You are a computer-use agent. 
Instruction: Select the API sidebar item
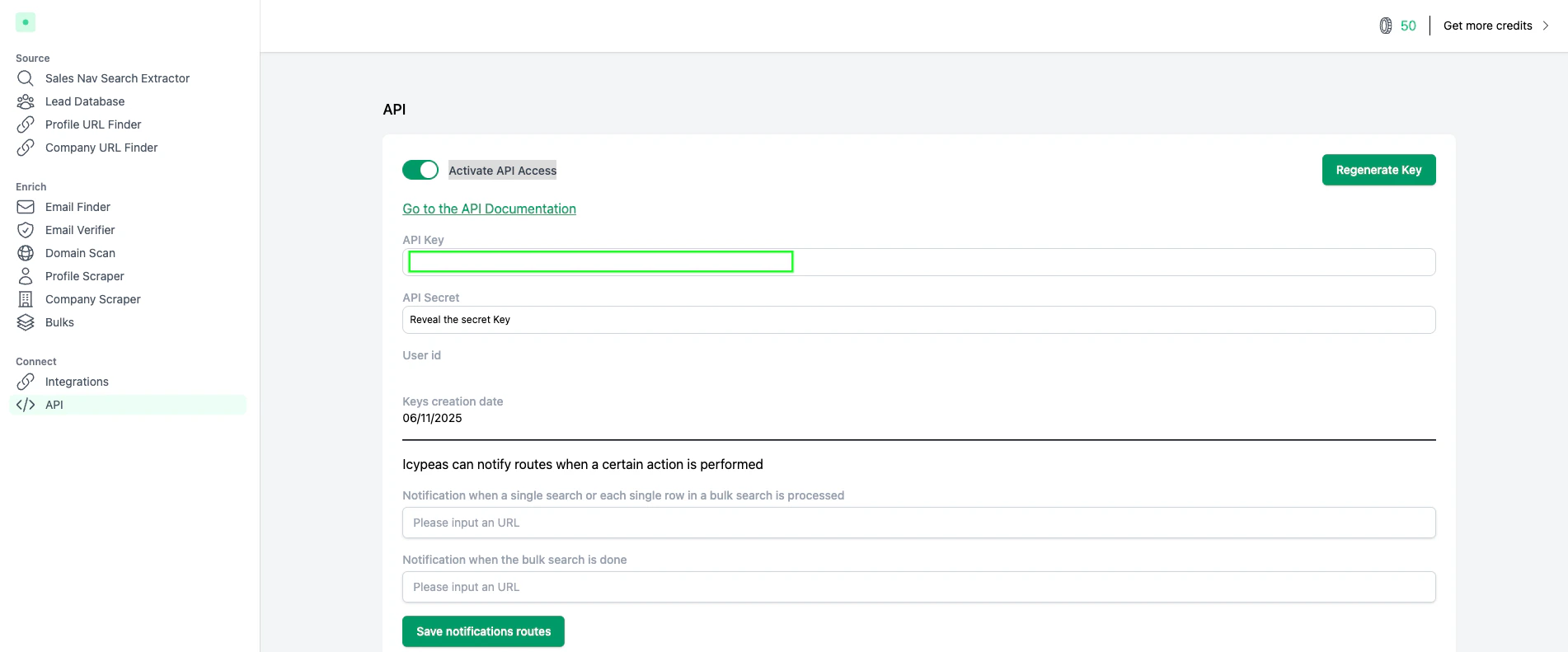click(x=128, y=405)
